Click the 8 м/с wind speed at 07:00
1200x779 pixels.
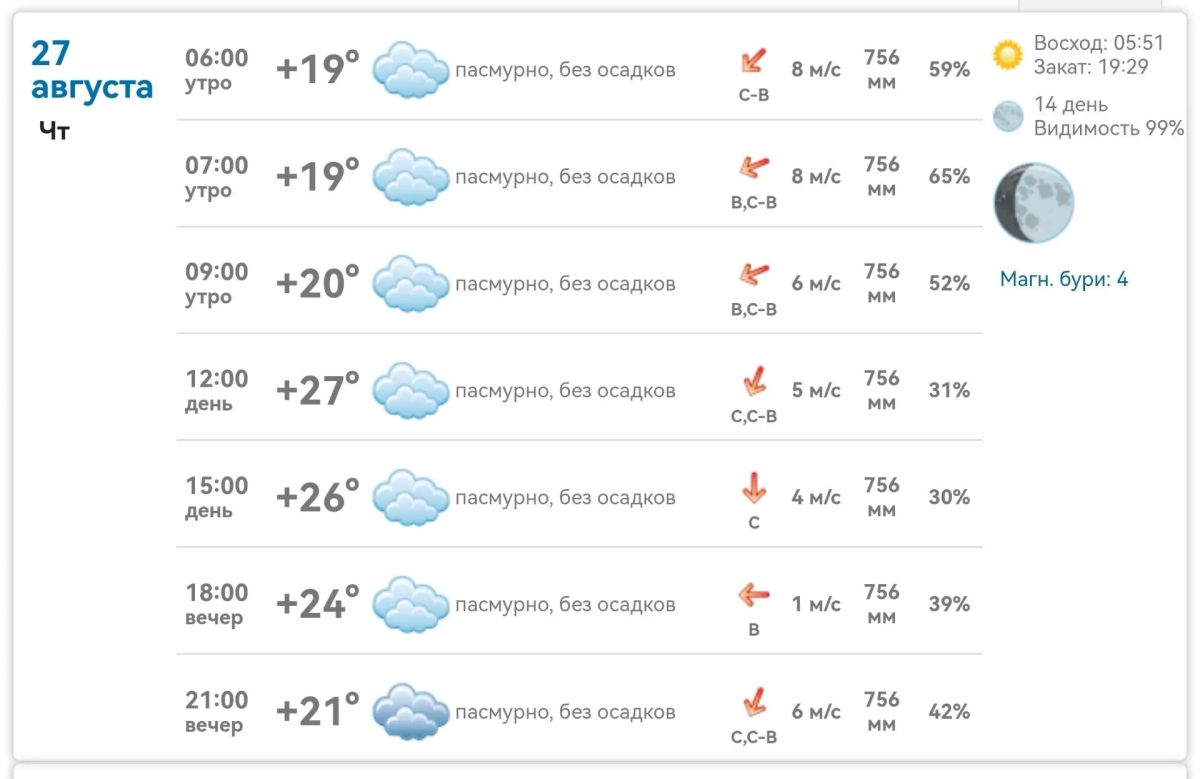(816, 176)
